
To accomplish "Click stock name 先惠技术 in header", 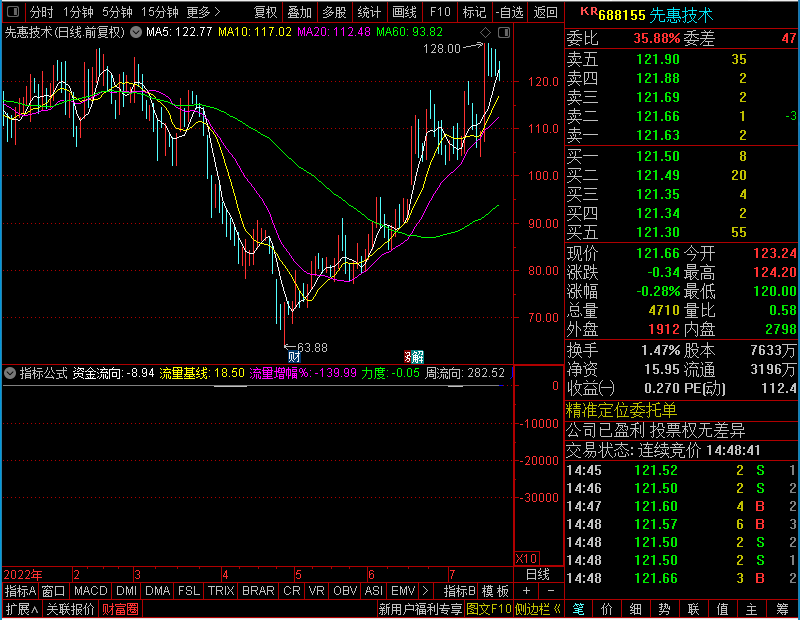I will tap(681, 15).
